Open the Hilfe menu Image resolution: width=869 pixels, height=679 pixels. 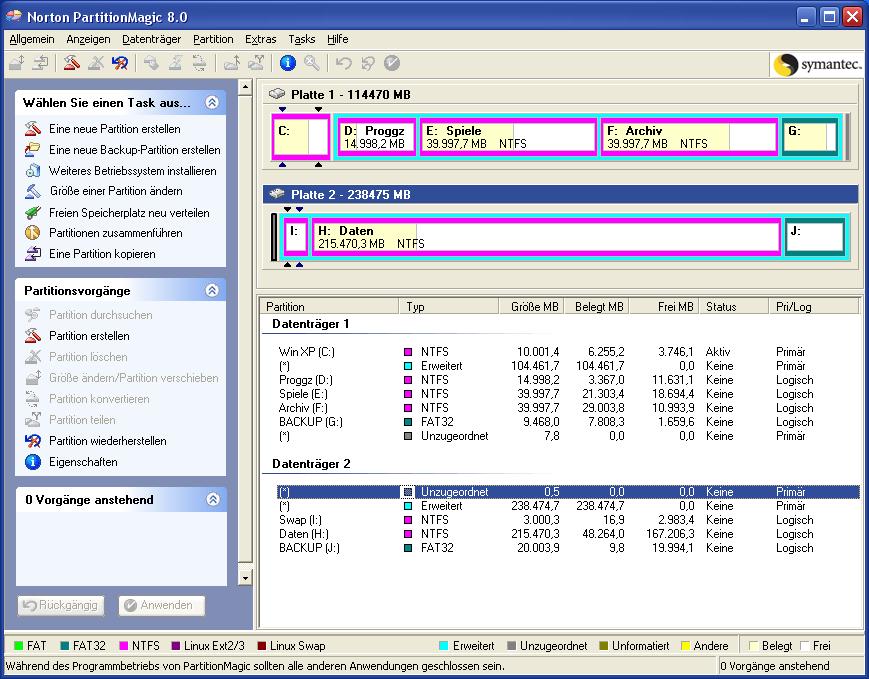click(x=338, y=39)
